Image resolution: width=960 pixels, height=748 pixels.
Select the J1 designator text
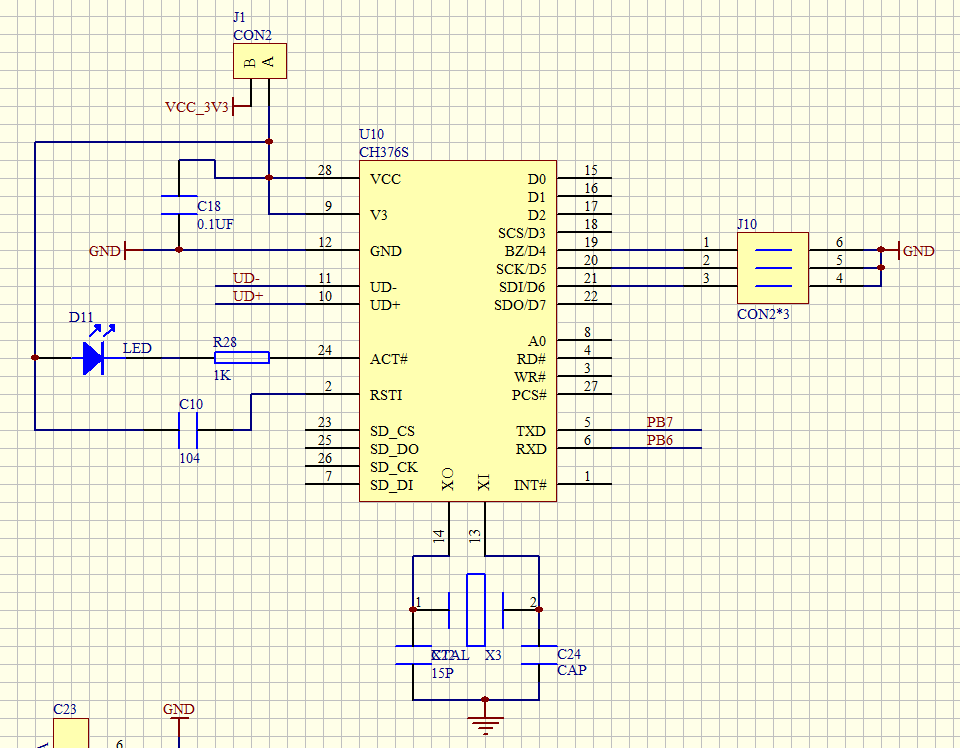[x=239, y=17]
